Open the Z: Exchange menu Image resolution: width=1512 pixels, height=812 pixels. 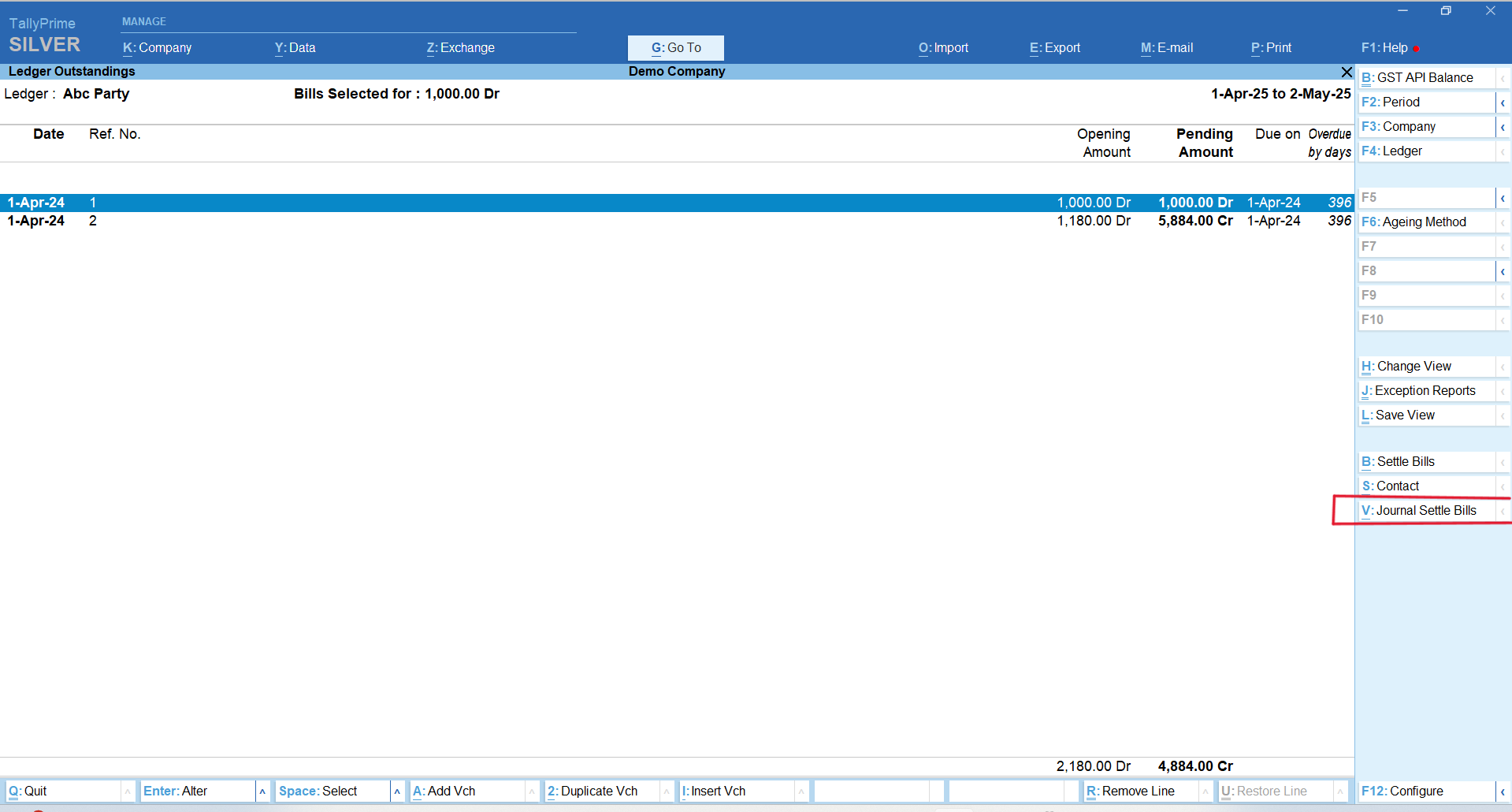[x=460, y=48]
